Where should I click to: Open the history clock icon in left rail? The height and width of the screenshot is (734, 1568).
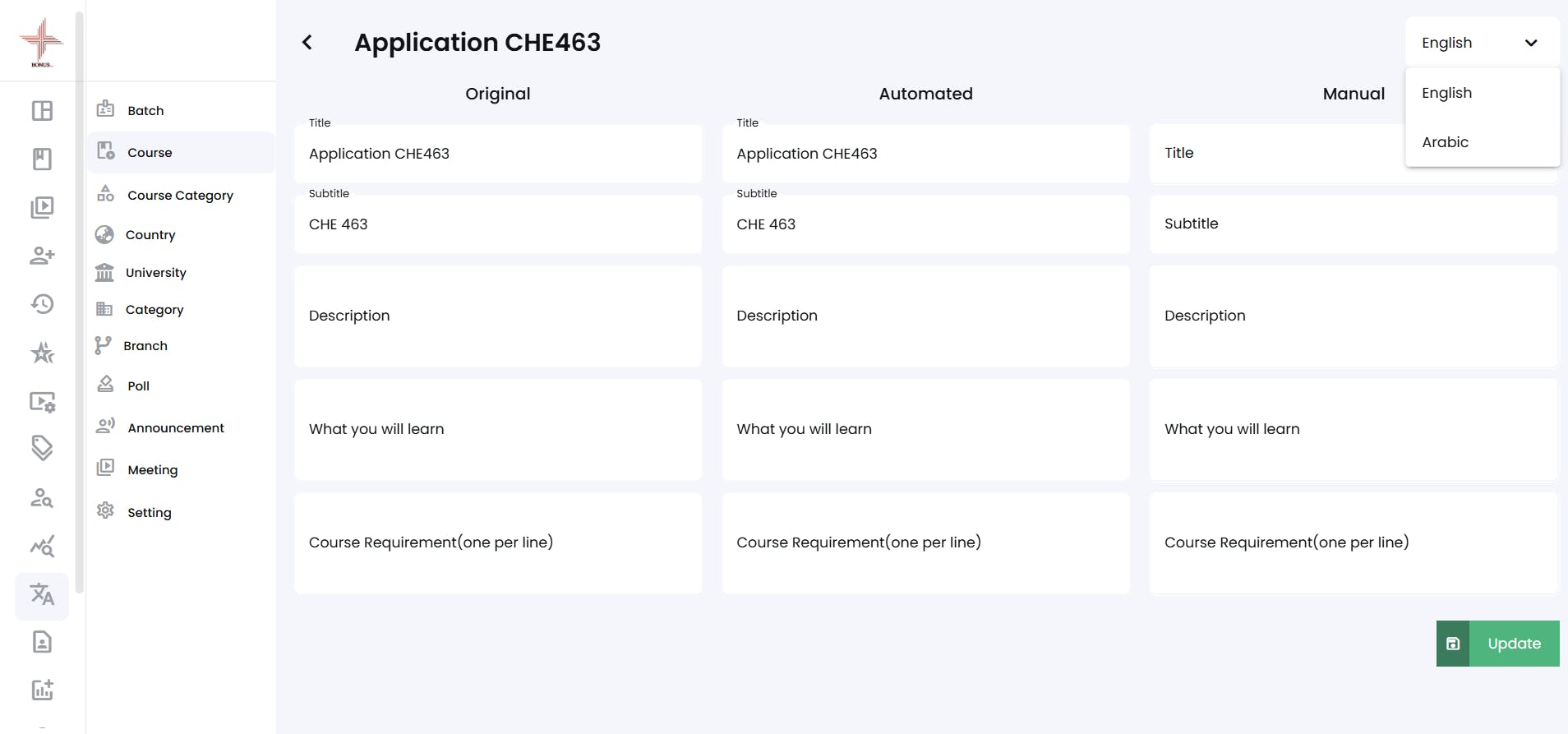(42, 304)
